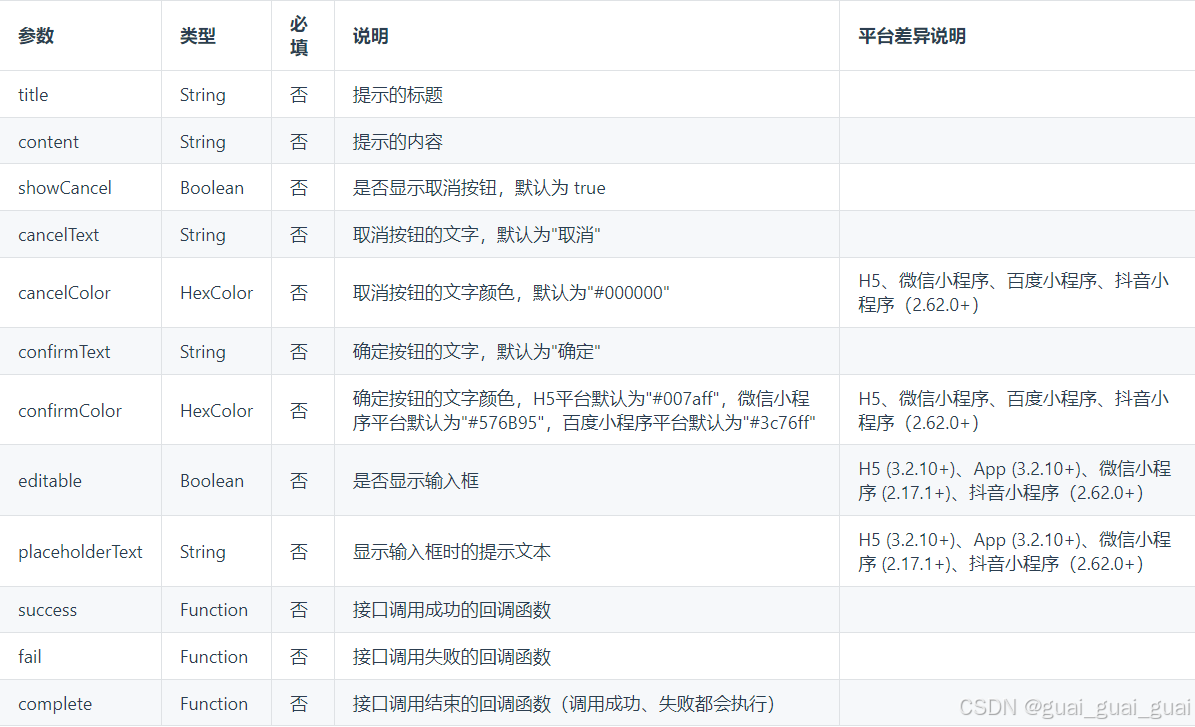Click the String type in title row
The image size is (1195, 727).
point(203,94)
